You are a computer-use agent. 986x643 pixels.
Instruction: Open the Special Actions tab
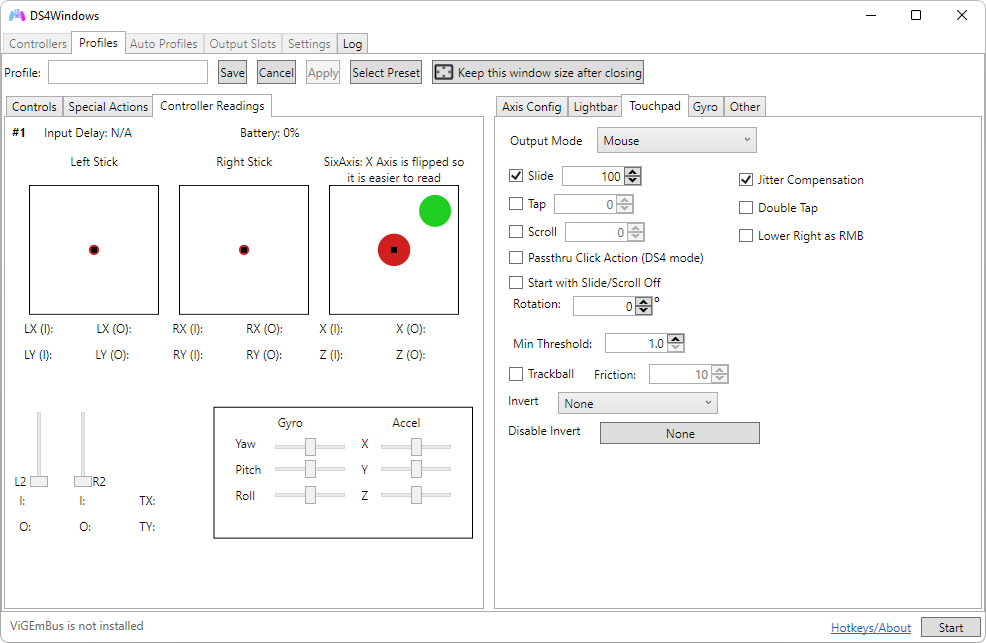point(108,107)
